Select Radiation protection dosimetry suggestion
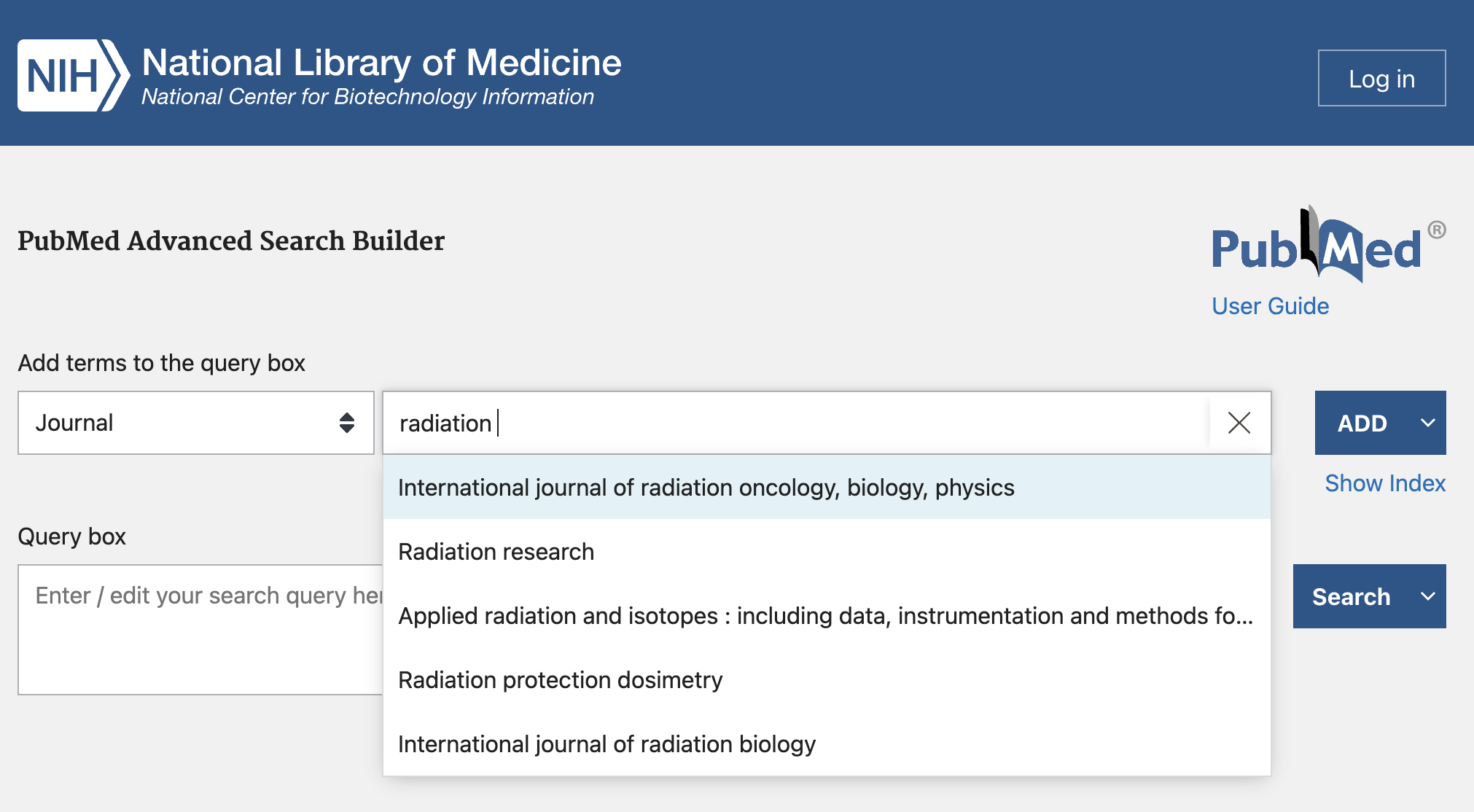 point(827,679)
